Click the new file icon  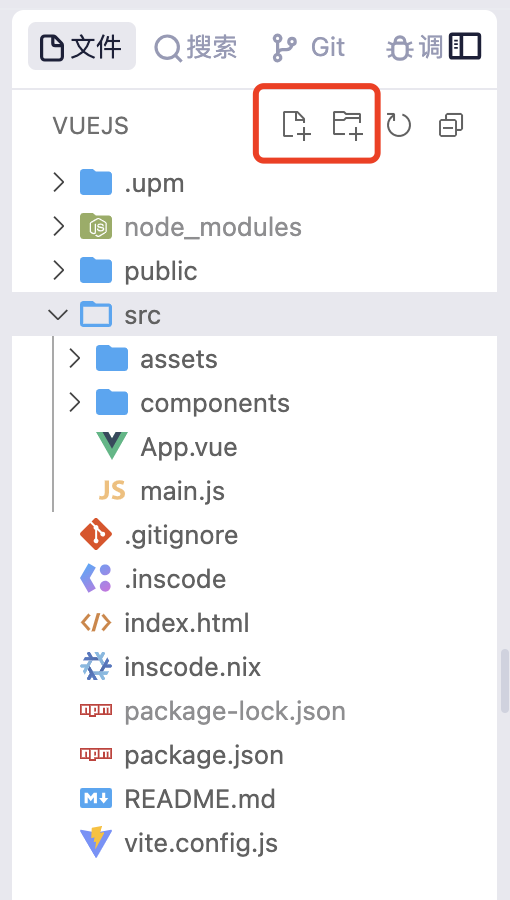[x=296, y=125]
